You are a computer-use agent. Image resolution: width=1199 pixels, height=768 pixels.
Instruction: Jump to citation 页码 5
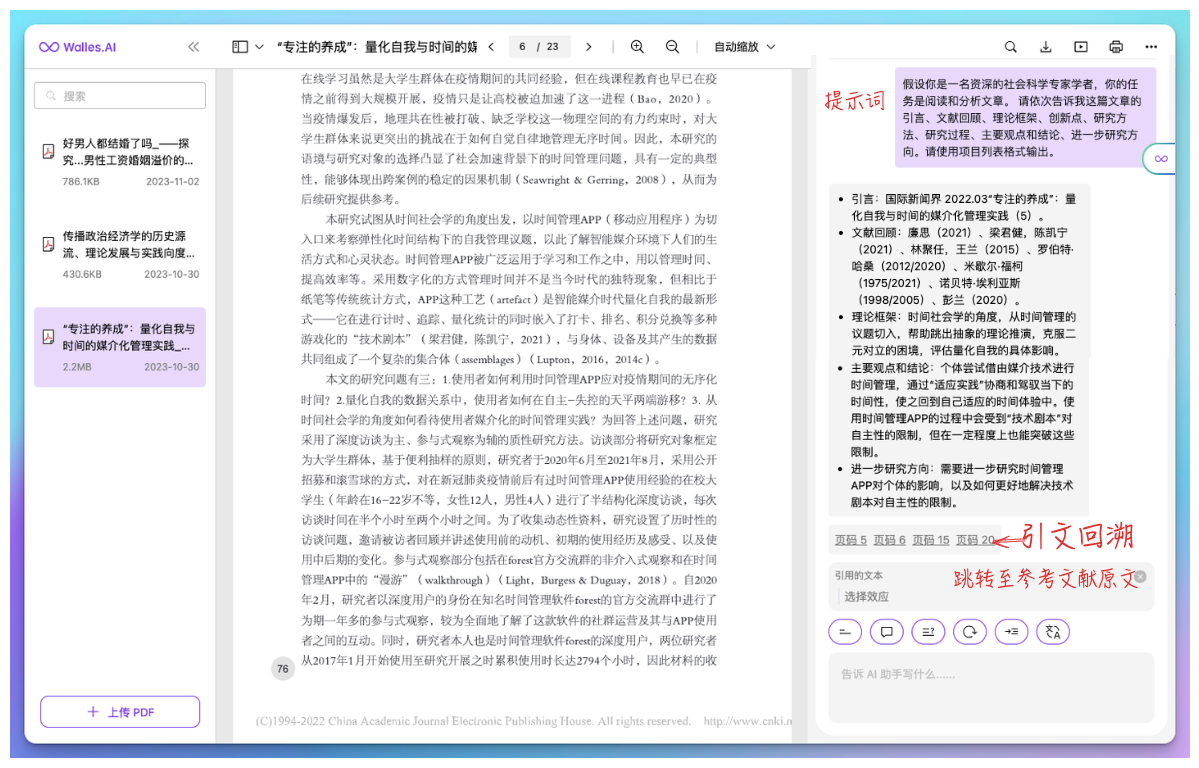tap(850, 540)
